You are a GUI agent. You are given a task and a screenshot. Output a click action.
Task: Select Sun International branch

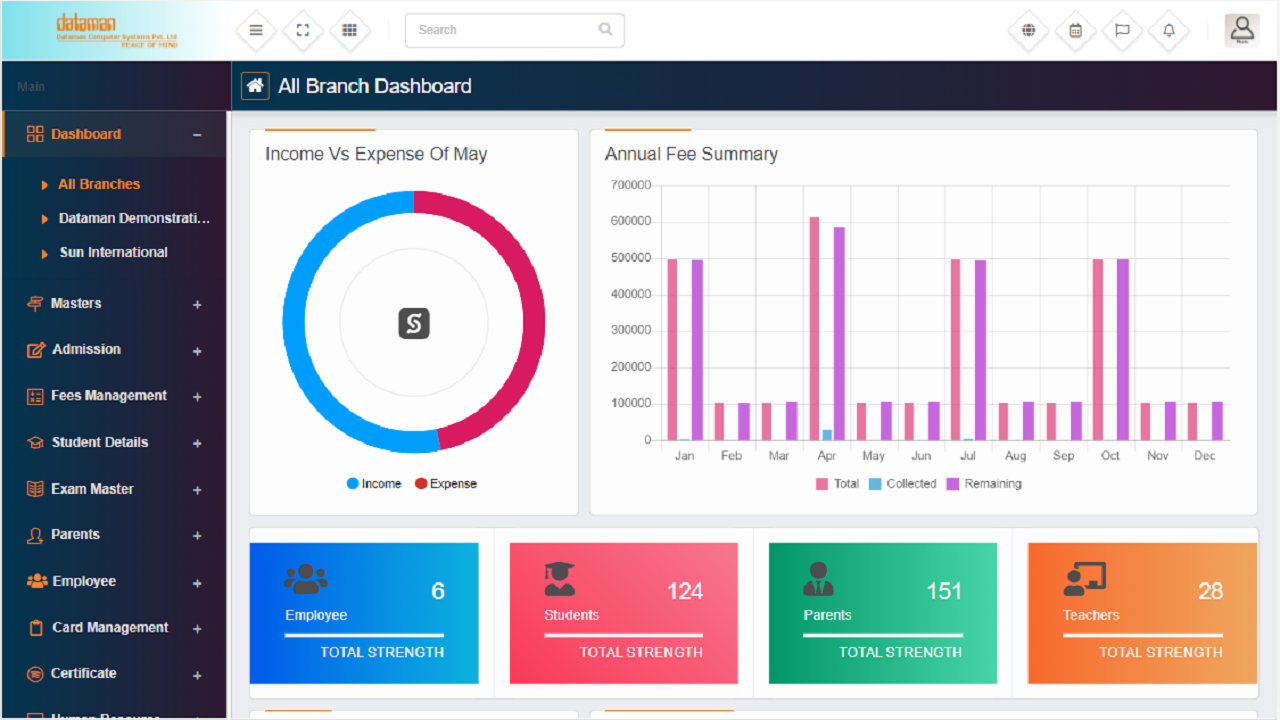(x=113, y=253)
